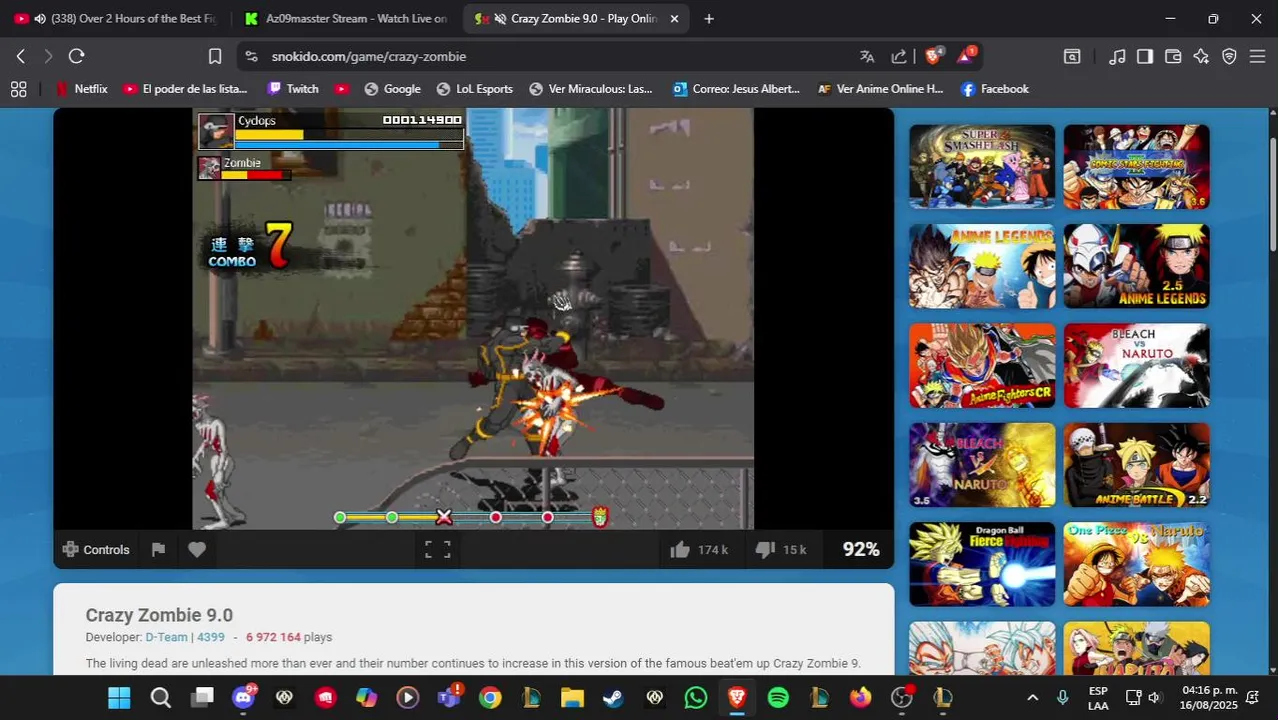Click the share icon in the address bar
Image resolution: width=1278 pixels, height=720 pixels.
point(899,57)
